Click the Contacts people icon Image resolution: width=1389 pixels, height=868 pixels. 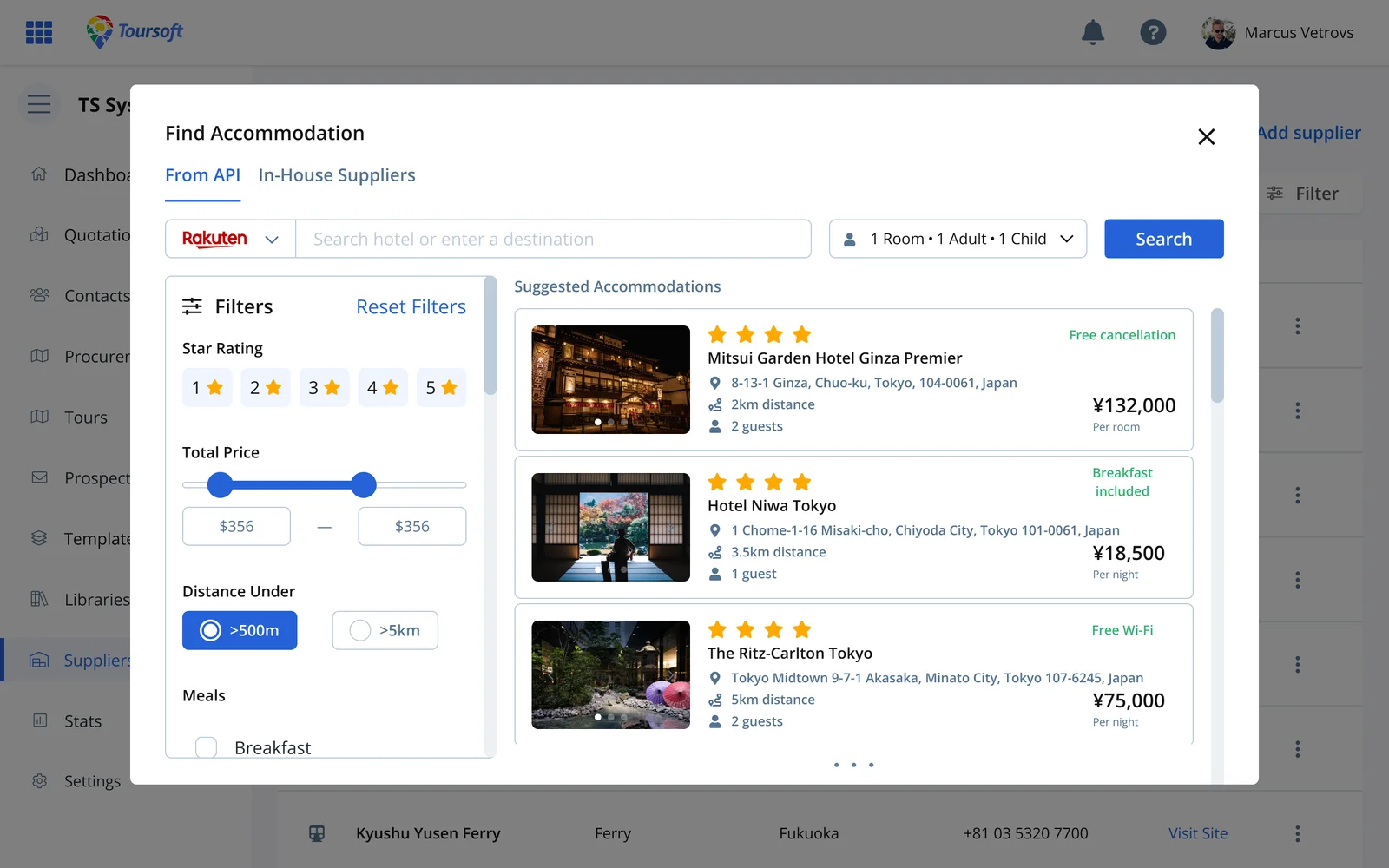click(x=39, y=295)
